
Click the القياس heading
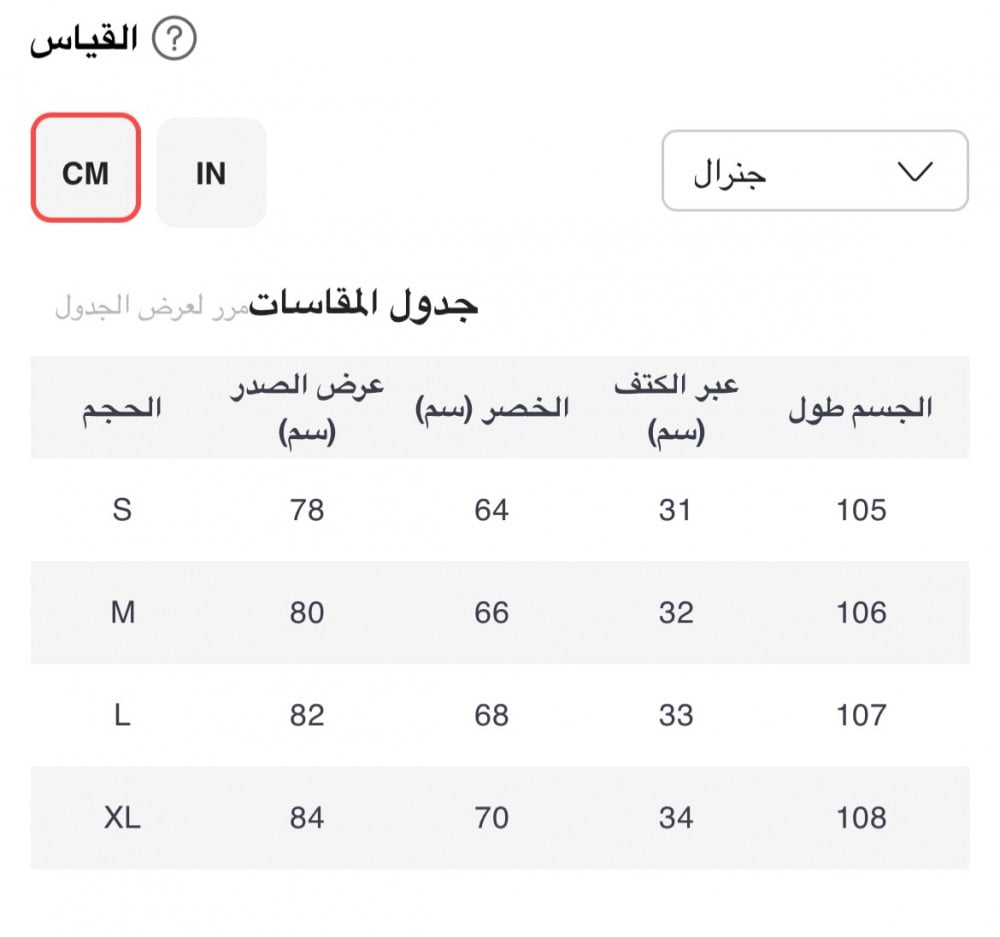point(84,41)
